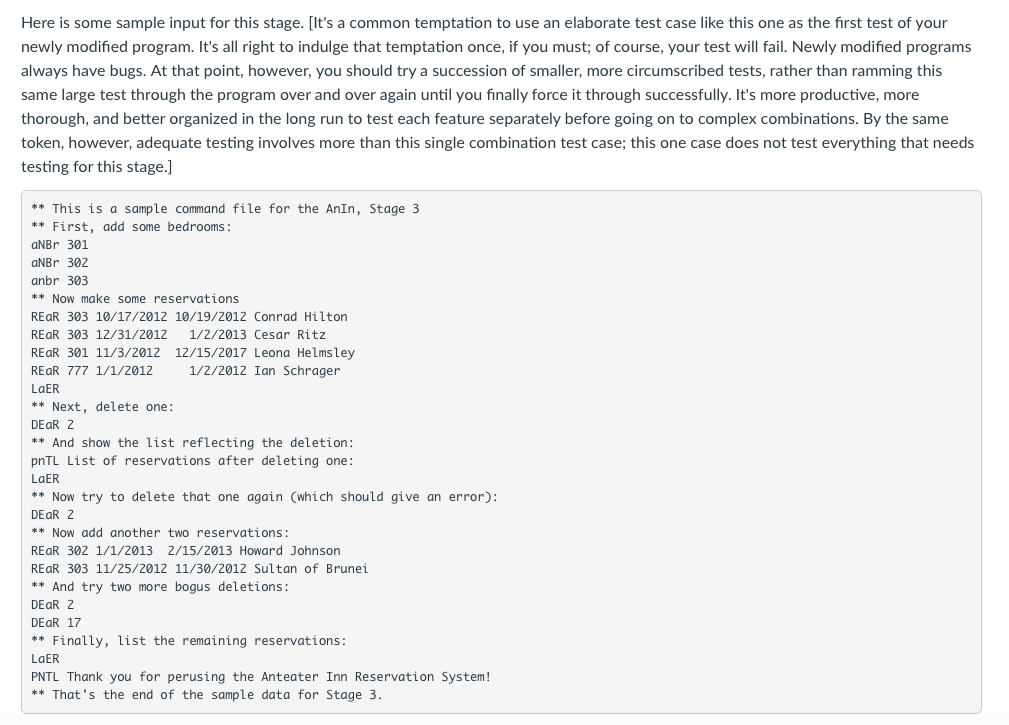Click the lowercase 'anbr 303' line

(x=60, y=281)
